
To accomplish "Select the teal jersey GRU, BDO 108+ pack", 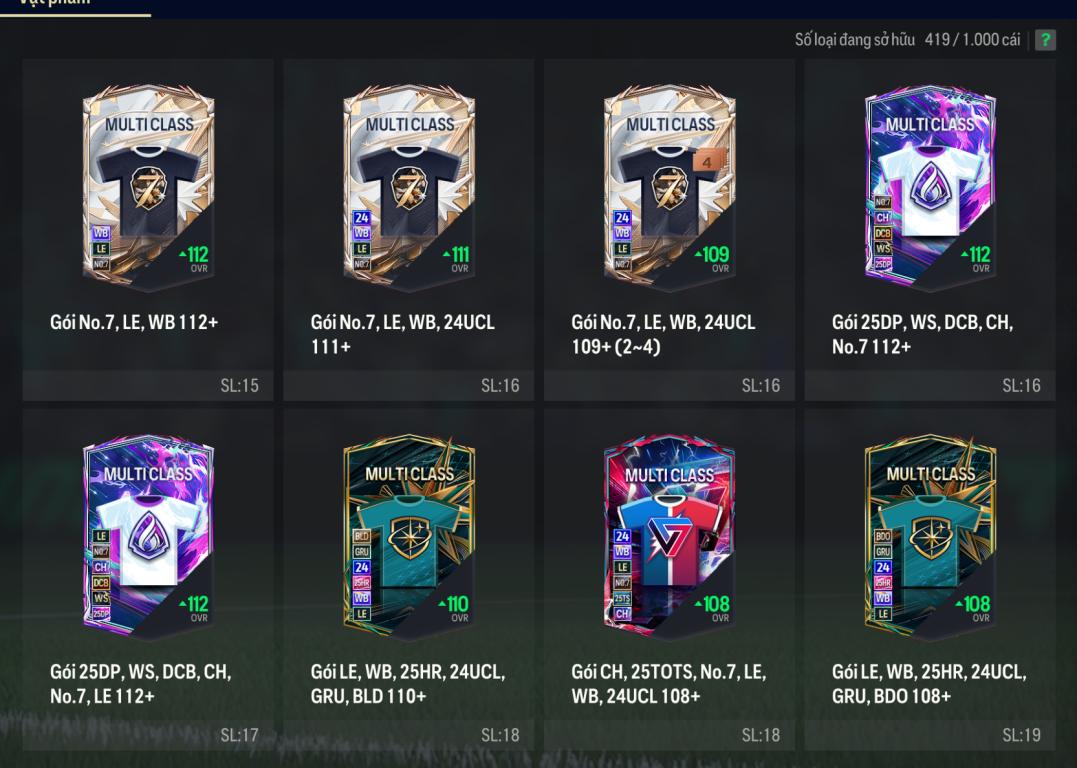I will (x=930, y=579).
